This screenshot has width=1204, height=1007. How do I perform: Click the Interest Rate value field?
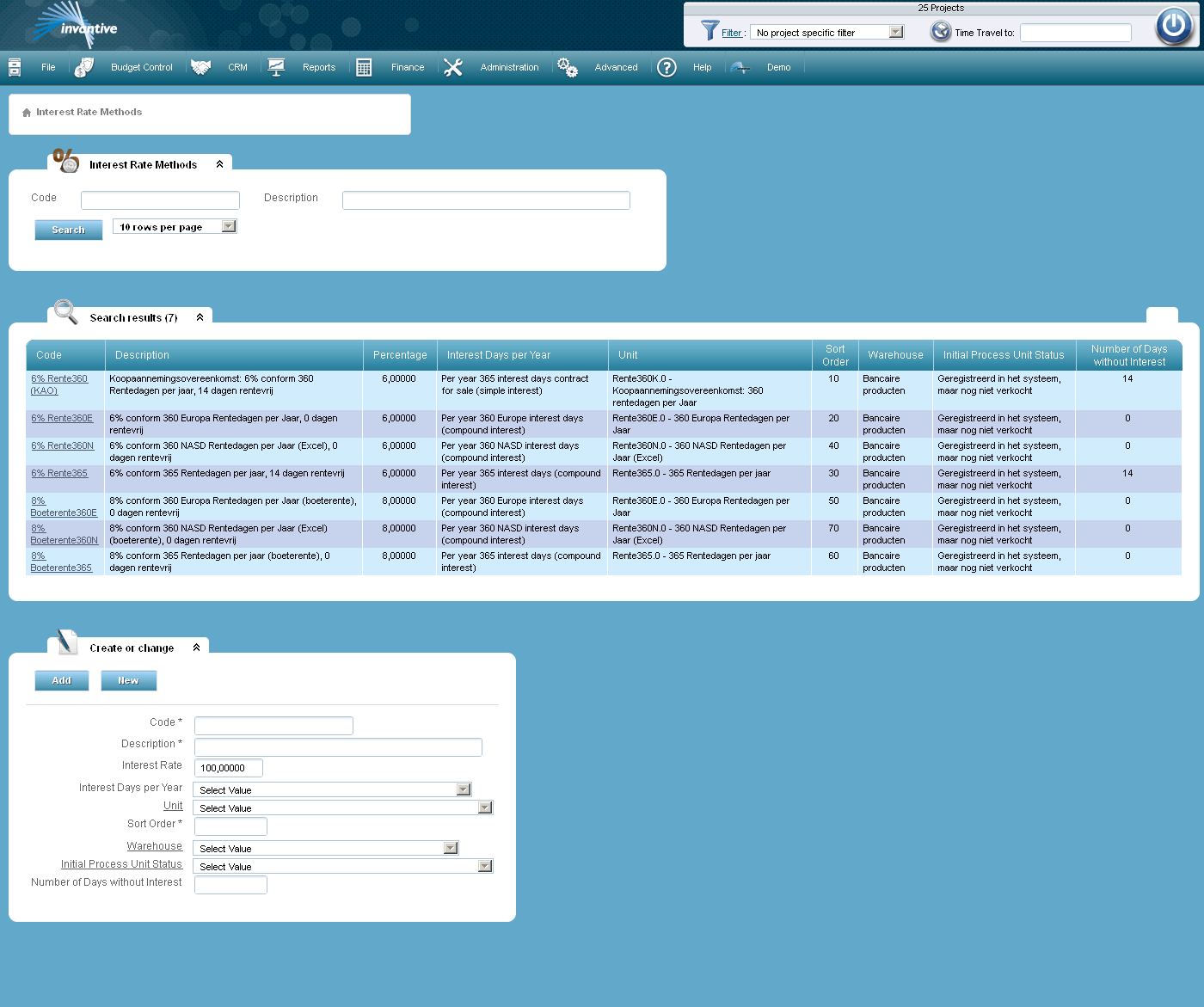click(x=229, y=768)
